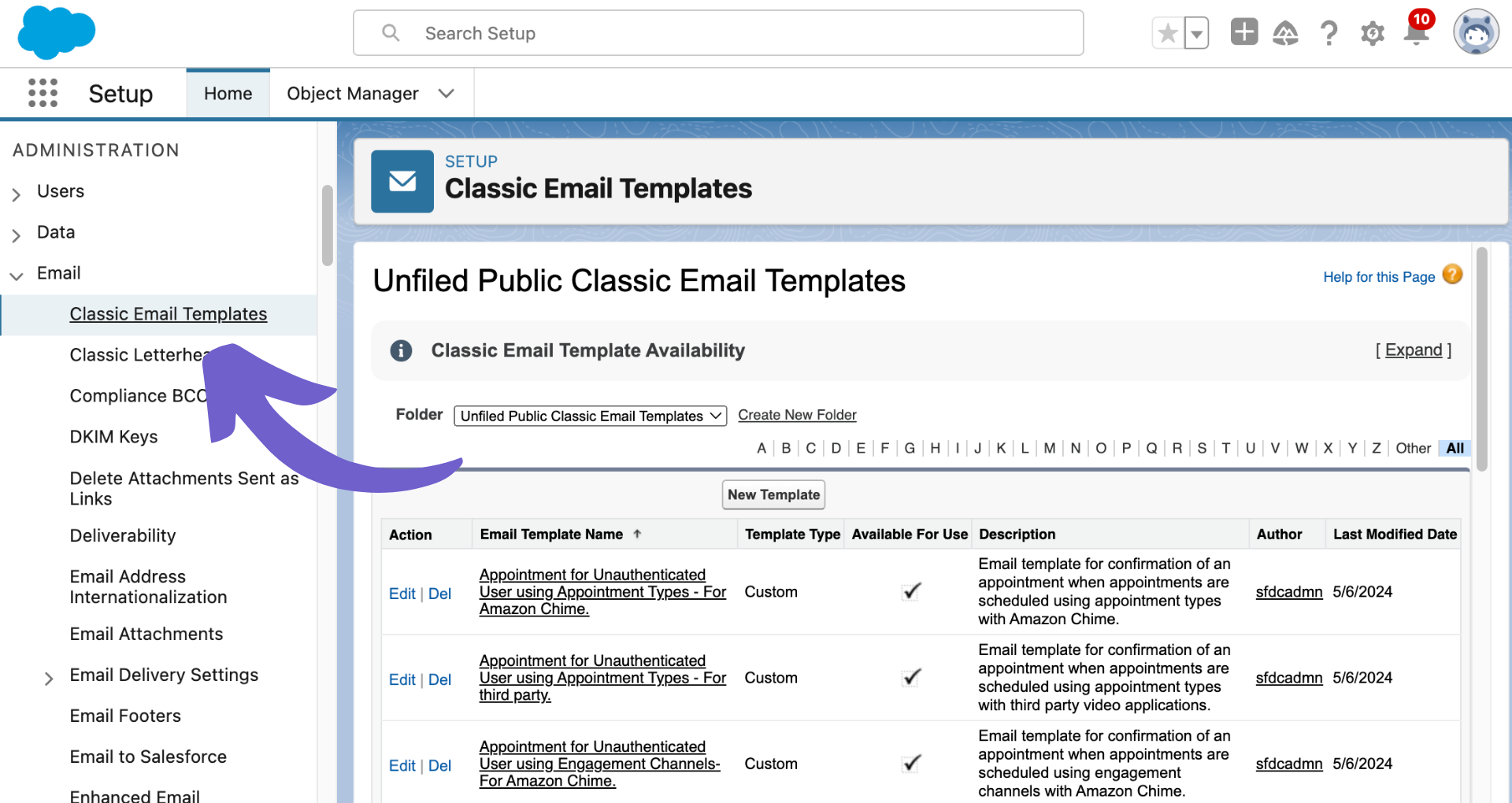Toggle Available For Use on Engagement Channels template
Screen dimensions: 1512x803
click(910, 763)
